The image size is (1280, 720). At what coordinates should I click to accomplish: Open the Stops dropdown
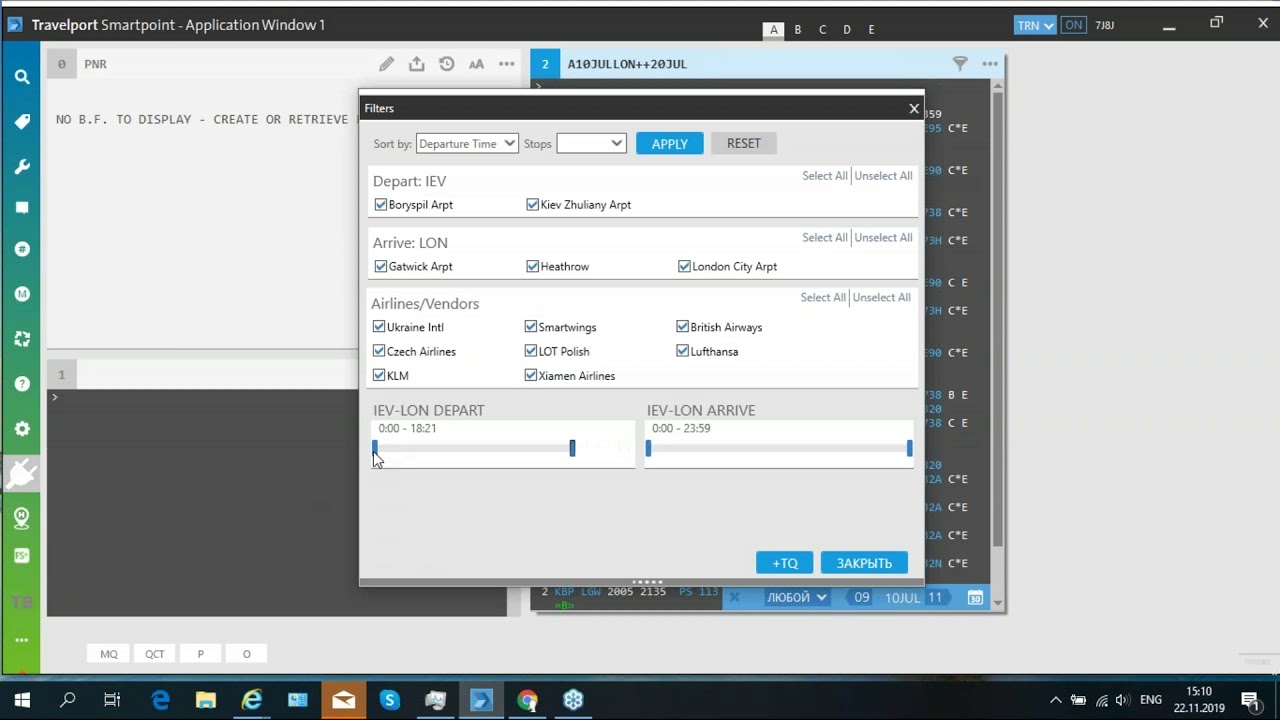point(591,144)
